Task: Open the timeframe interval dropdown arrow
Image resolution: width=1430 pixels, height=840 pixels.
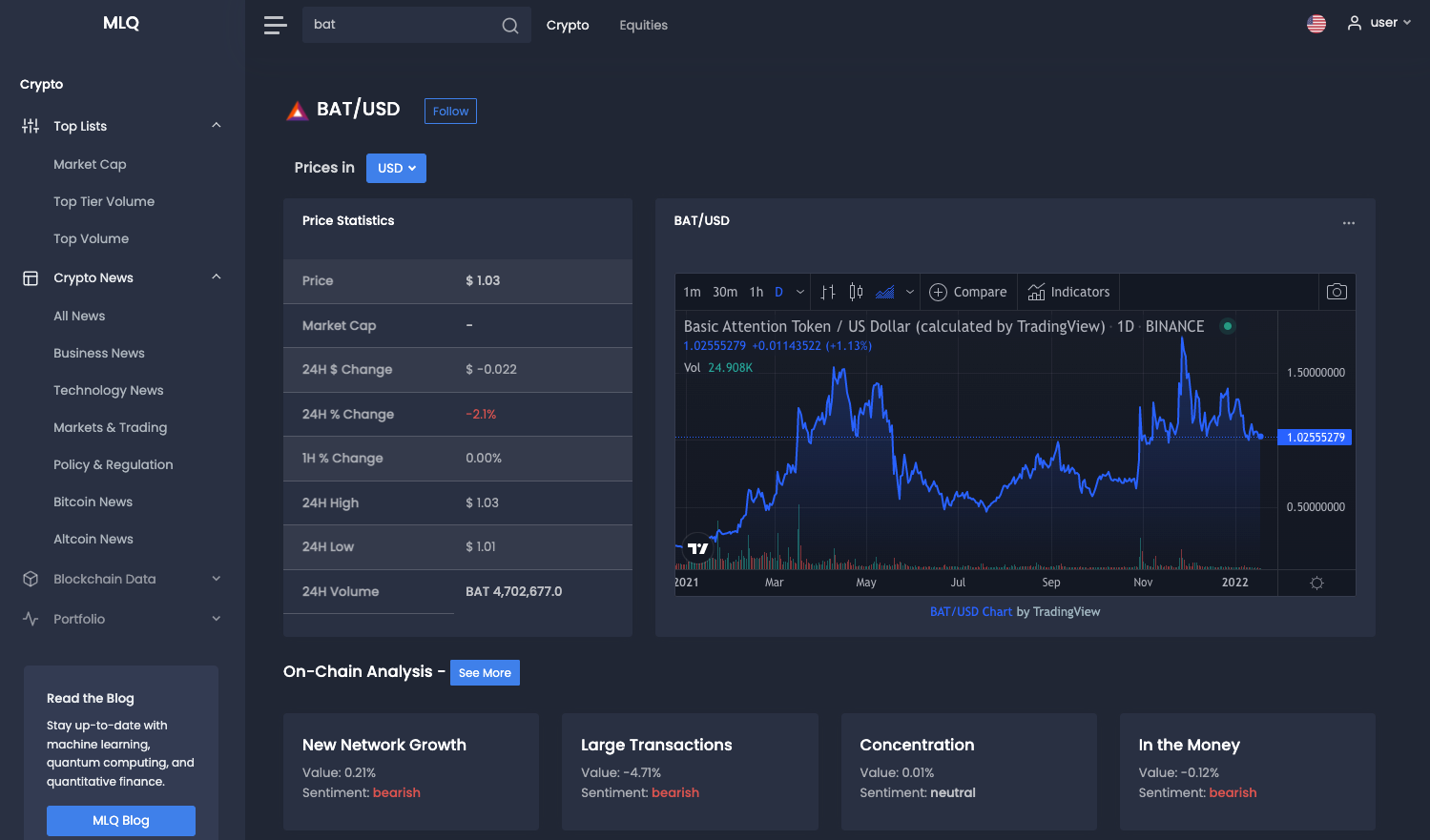Action: pos(800,292)
